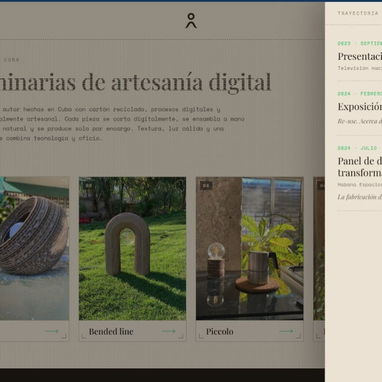Image resolution: width=382 pixels, height=382 pixels.
Task: Click the 2024 Julio date label
Action: click(357, 148)
